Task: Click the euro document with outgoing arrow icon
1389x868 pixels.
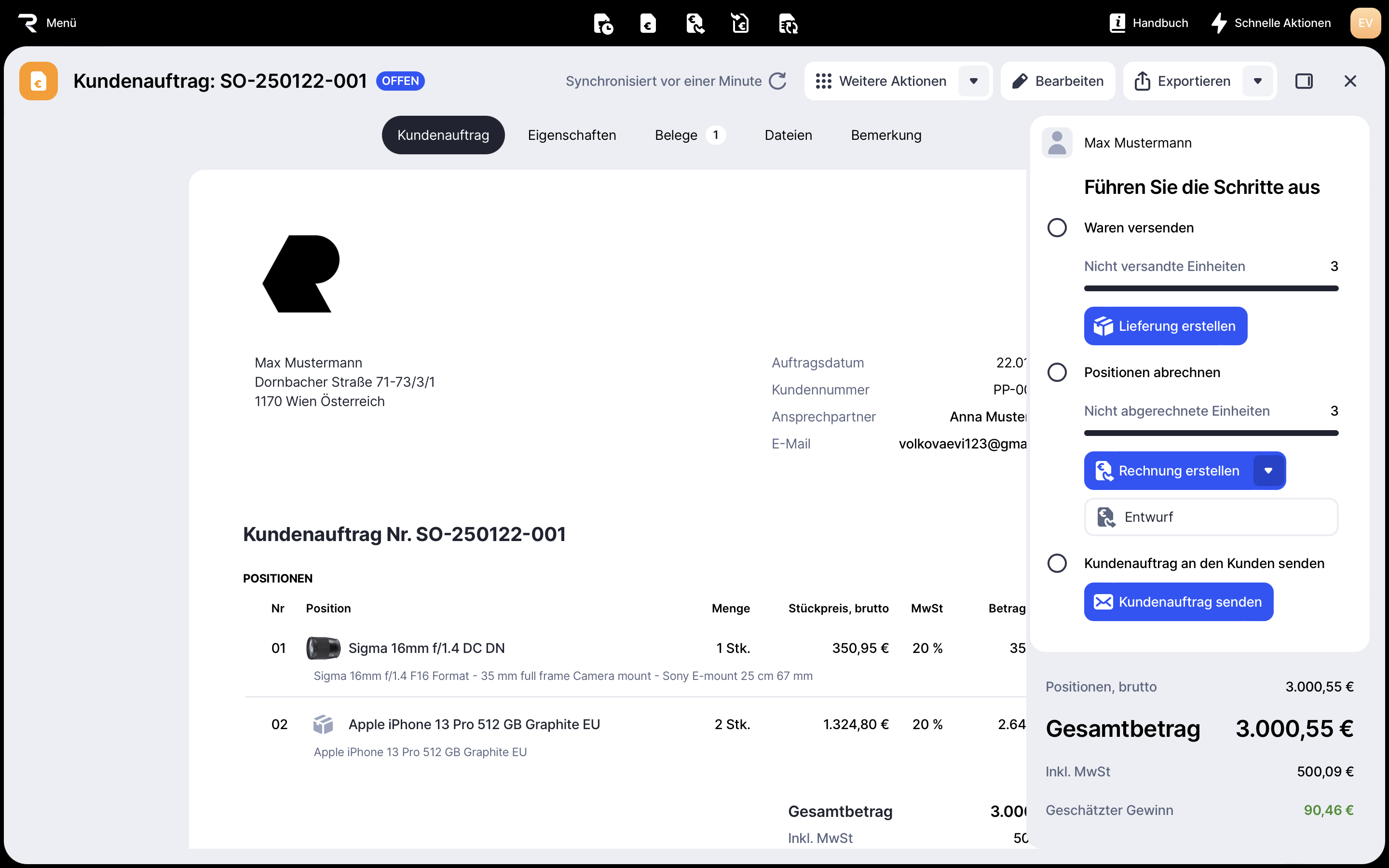Action: (x=694, y=24)
